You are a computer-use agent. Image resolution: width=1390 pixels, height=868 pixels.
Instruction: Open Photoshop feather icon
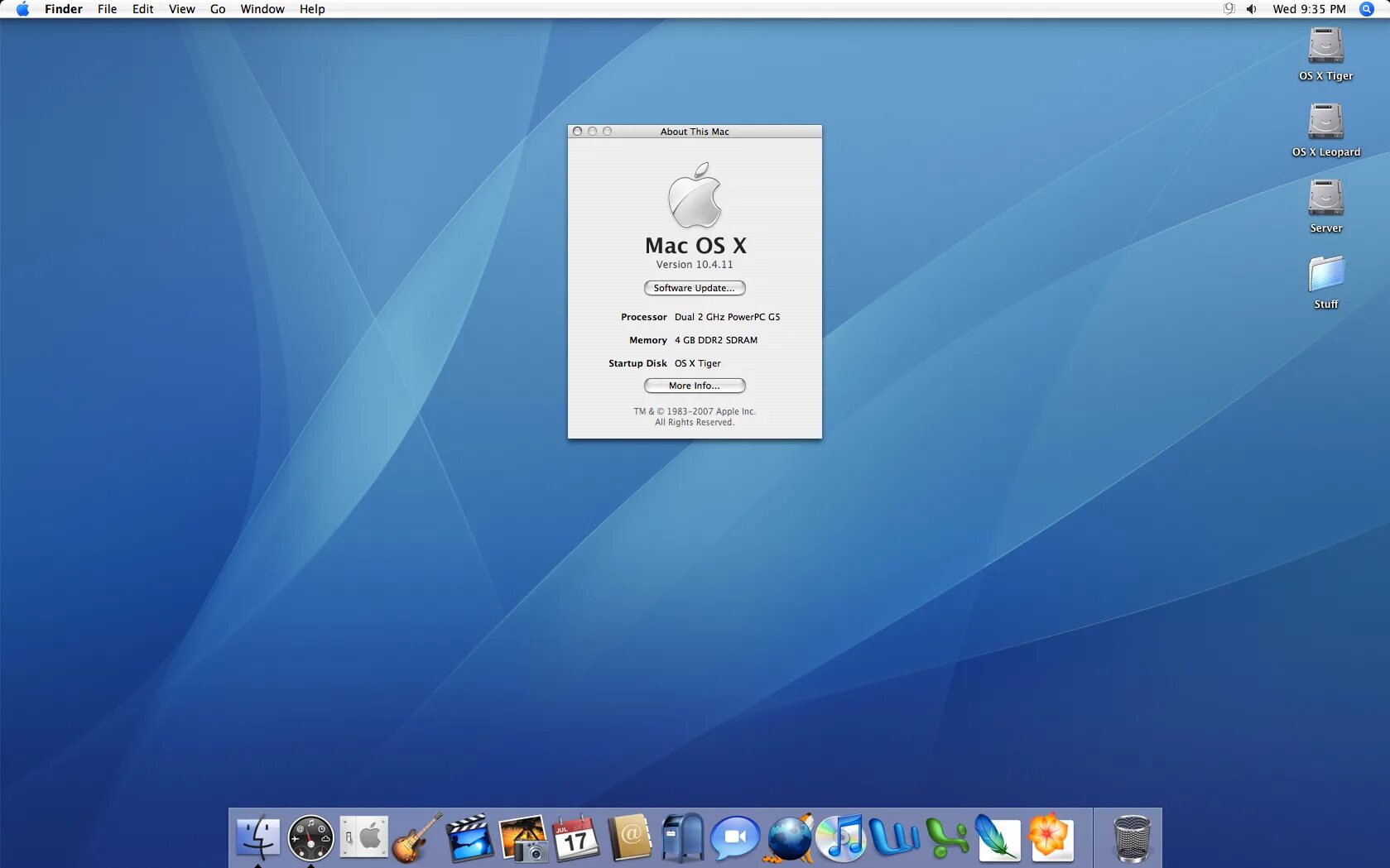pos(998,837)
